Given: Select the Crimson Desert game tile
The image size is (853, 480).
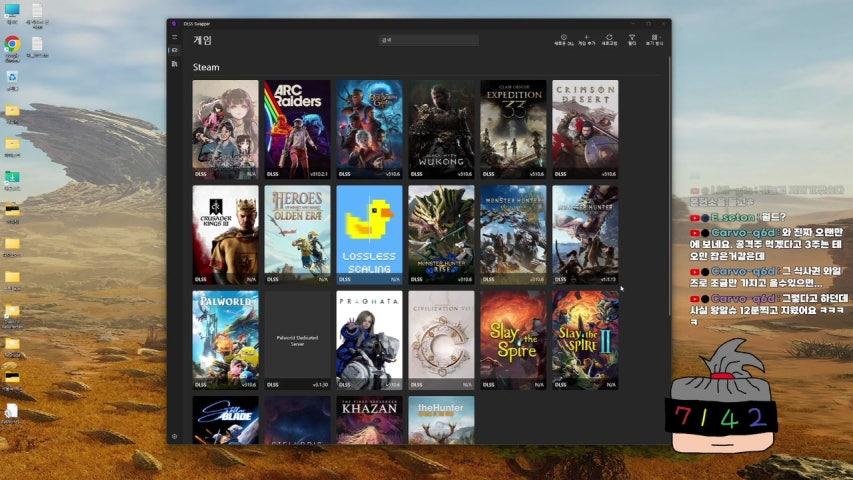Looking at the screenshot, I should (x=585, y=130).
